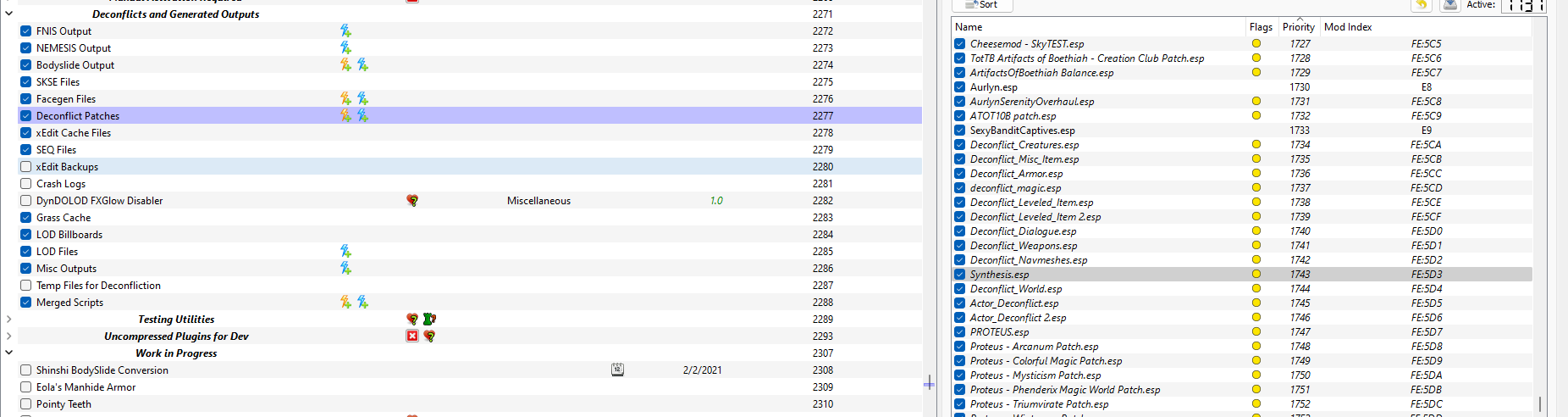Click version 1.0 of DynDOLOD FXGlow Disabler

click(716, 201)
